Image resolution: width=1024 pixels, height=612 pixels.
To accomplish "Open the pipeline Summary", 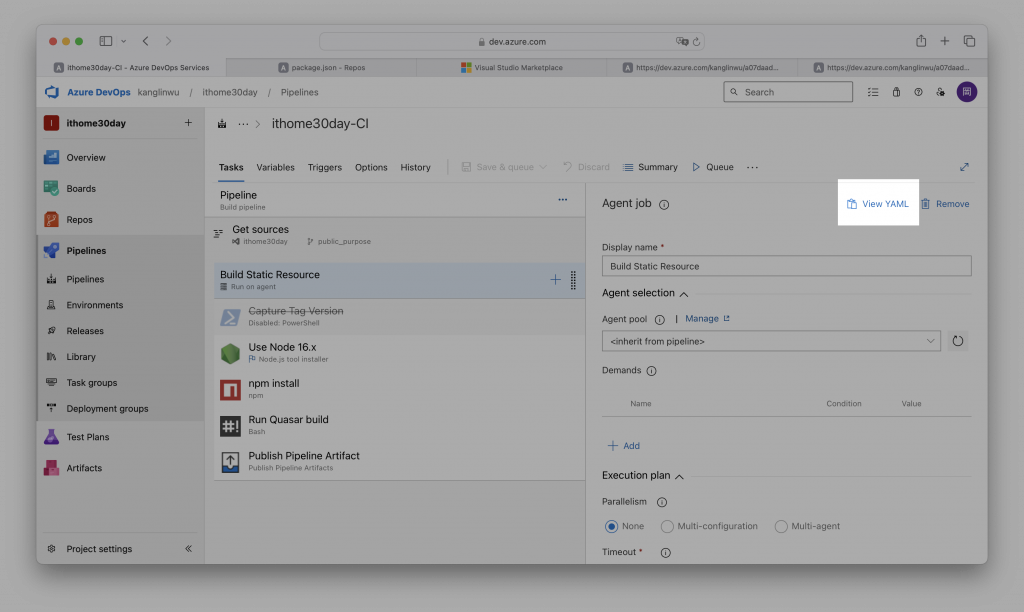I will click(650, 167).
